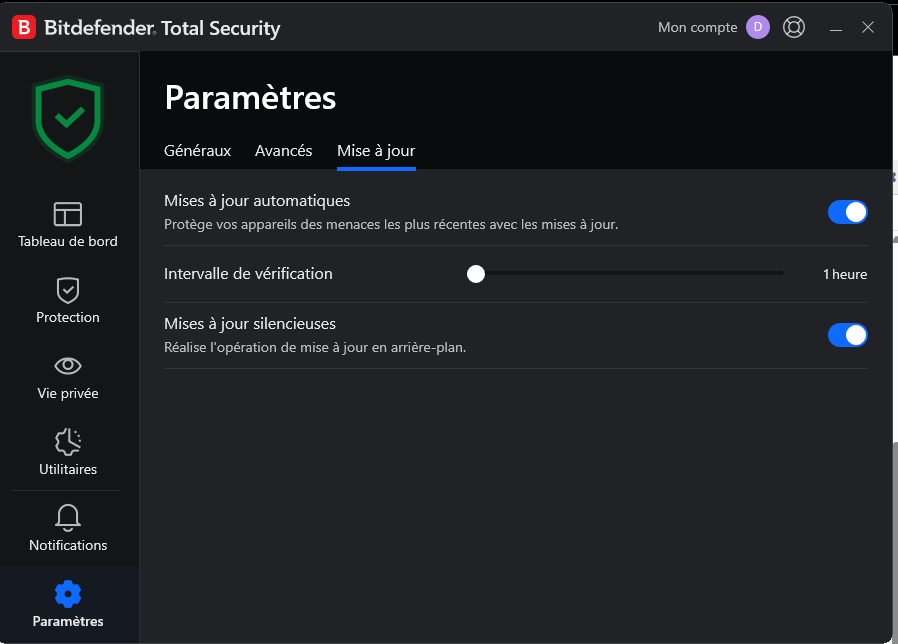Select the Mise à jour tab
The image size is (898, 644).
click(376, 151)
